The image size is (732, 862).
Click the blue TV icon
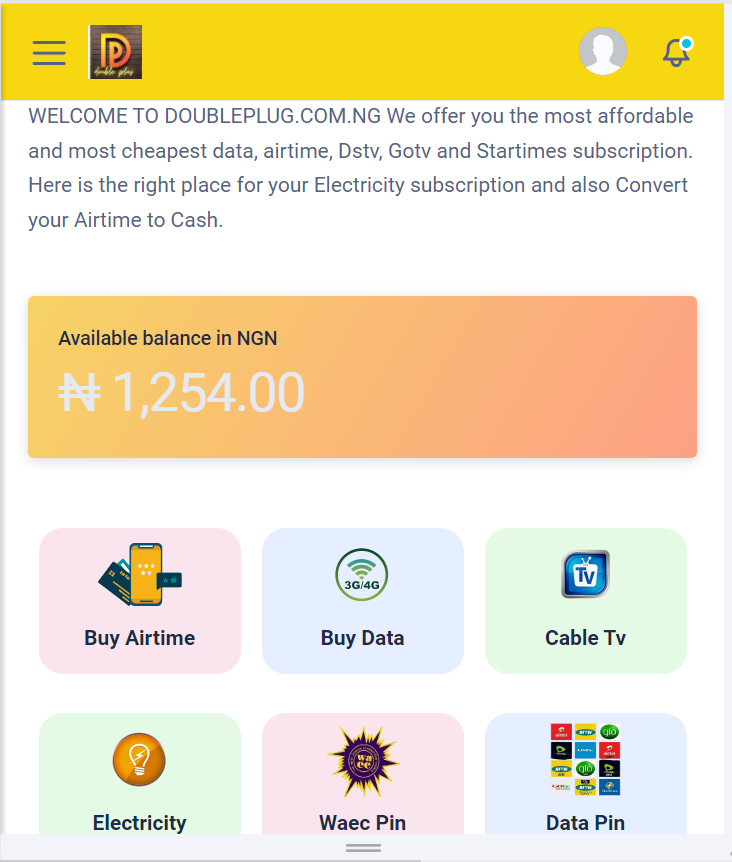pyautogui.click(x=585, y=574)
